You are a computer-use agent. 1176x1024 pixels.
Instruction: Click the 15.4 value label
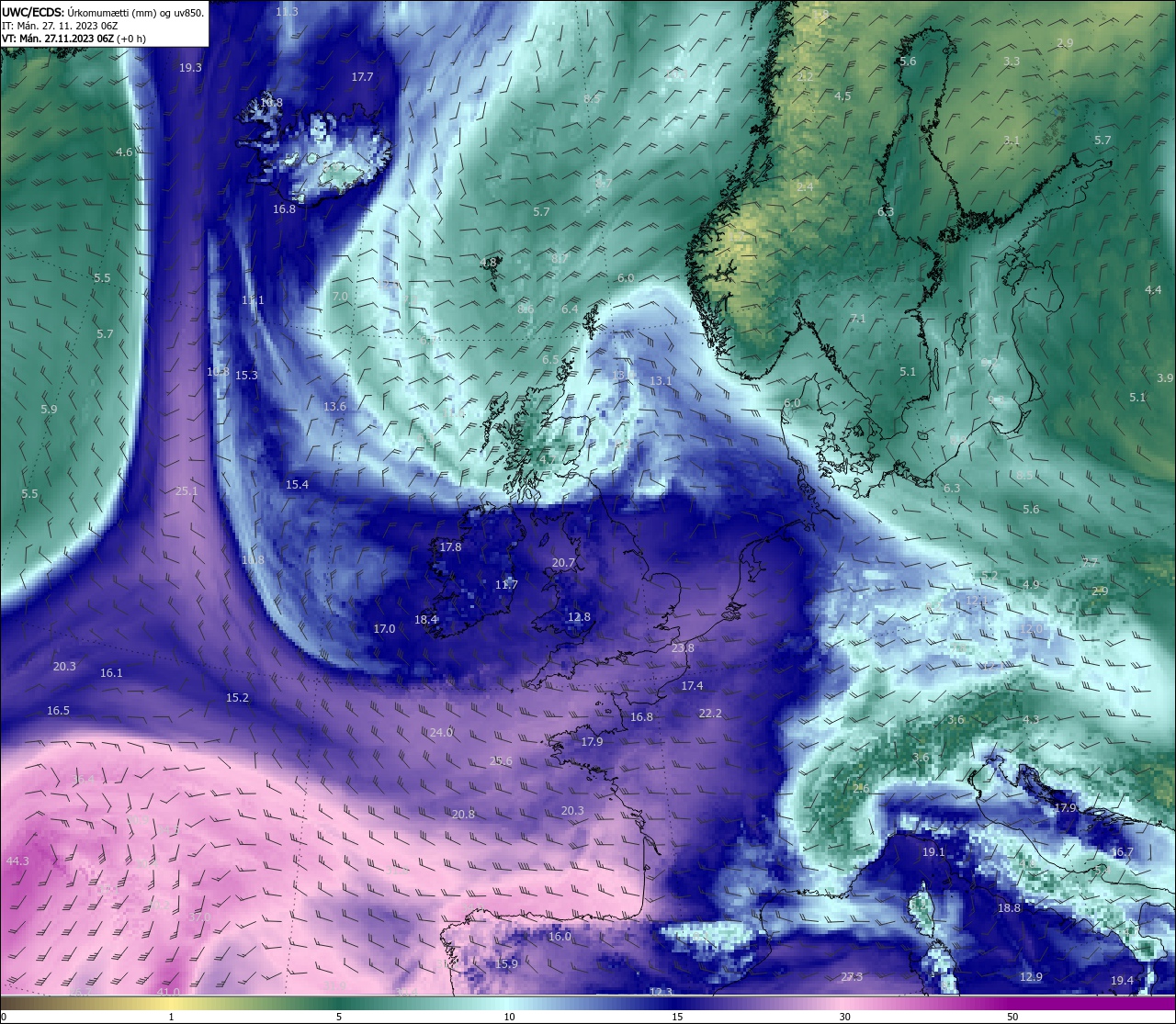297,485
